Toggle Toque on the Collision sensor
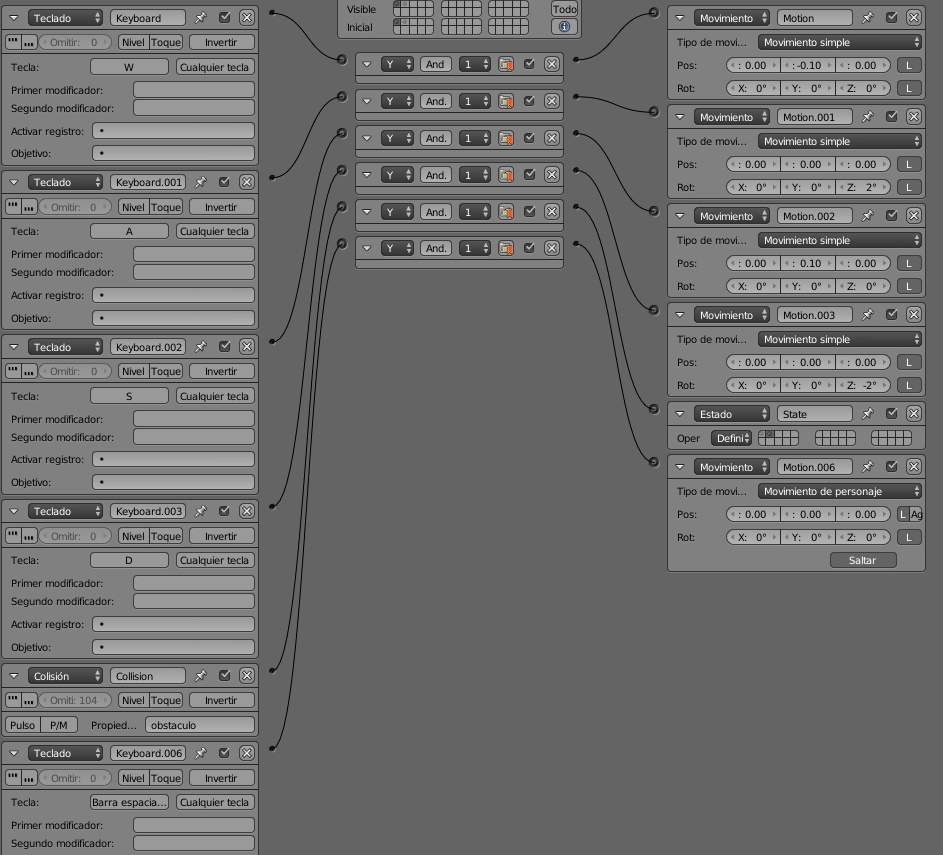The width and height of the screenshot is (943, 855). (x=165, y=700)
